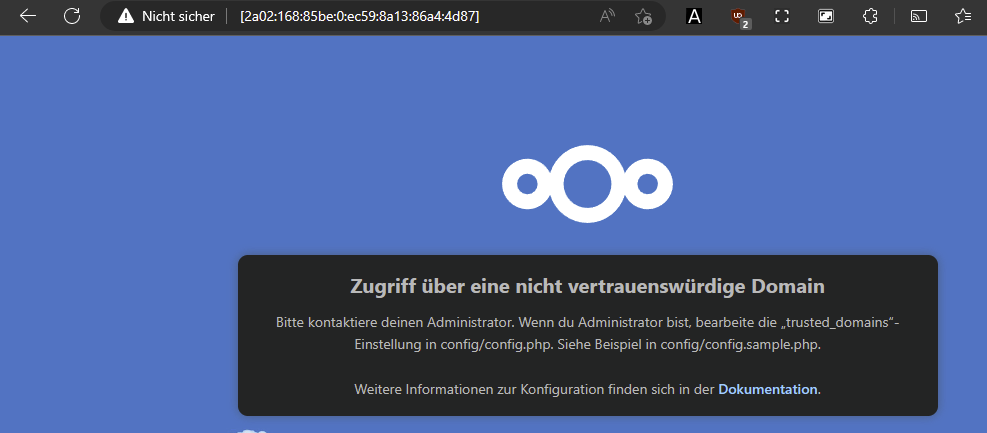Open the extensions puzzle piece menu
Viewport: 987px width, 433px height.
click(x=870, y=16)
